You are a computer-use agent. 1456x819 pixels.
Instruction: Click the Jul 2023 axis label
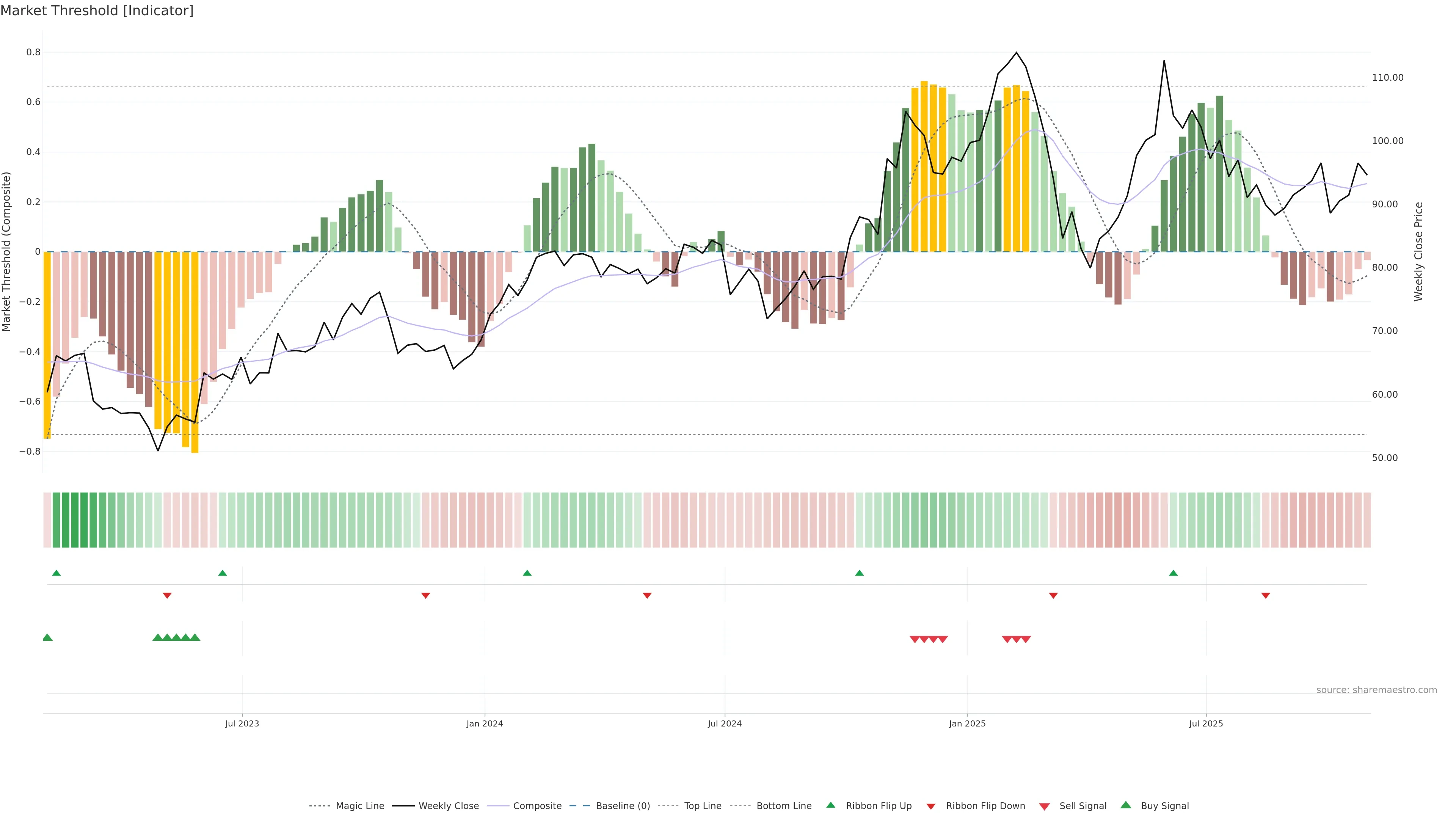tap(242, 723)
